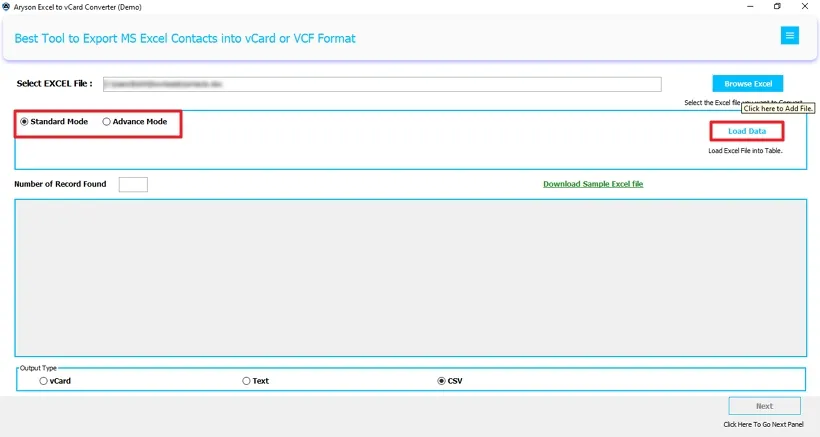This screenshot has height=437, width=820.
Task: Minimize the Aryson converter window
Action: (750, 7)
